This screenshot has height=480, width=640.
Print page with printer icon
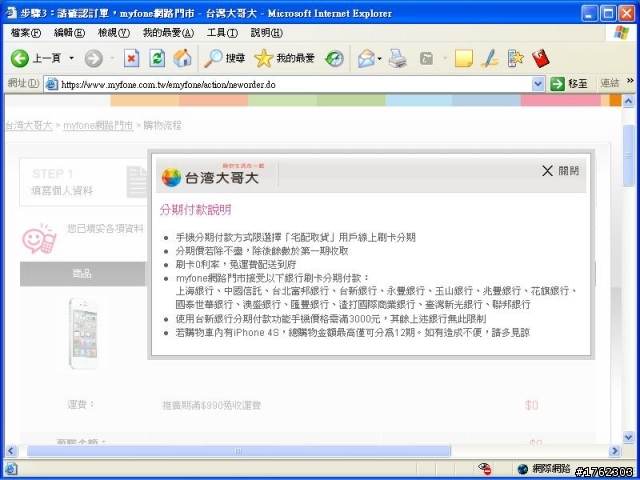(x=398, y=59)
